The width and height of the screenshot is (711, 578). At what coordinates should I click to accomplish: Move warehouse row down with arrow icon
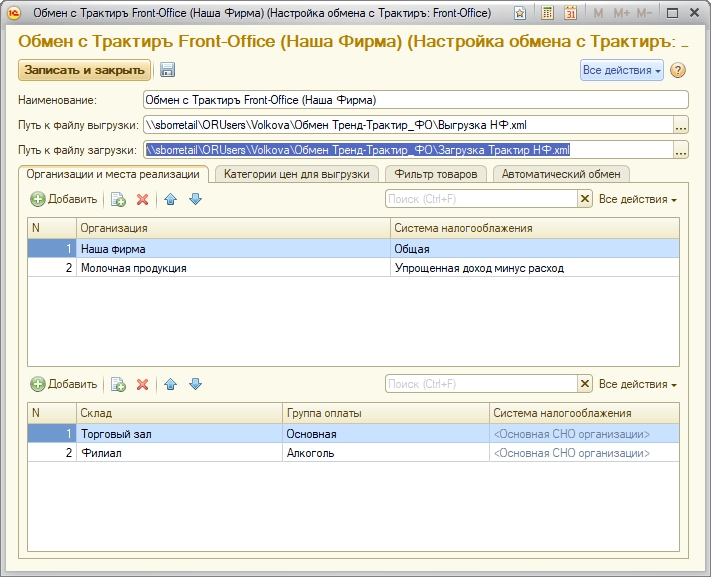[x=195, y=384]
